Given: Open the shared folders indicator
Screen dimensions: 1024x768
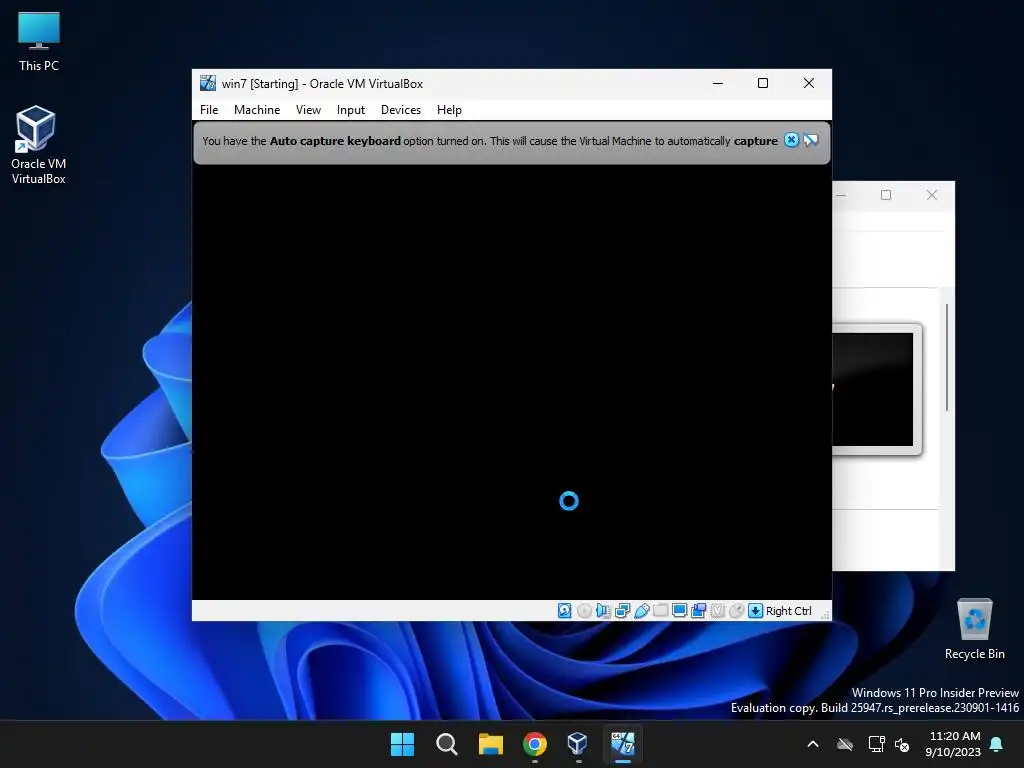Looking at the screenshot, I should (660, 611).
